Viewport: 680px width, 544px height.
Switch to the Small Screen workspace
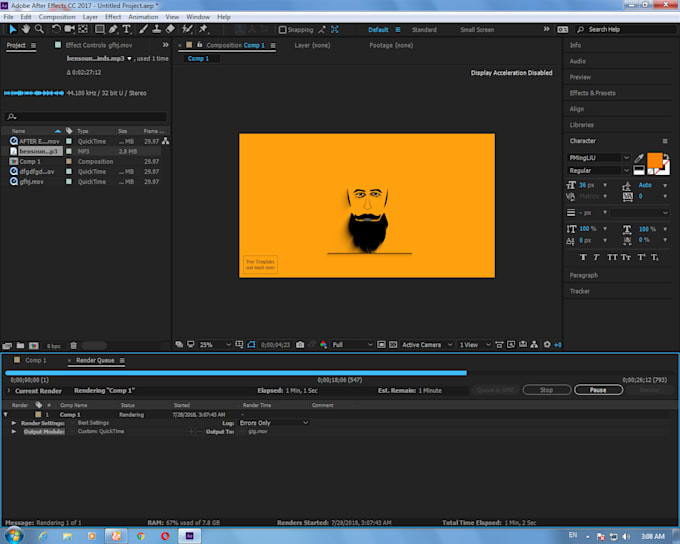477,30
